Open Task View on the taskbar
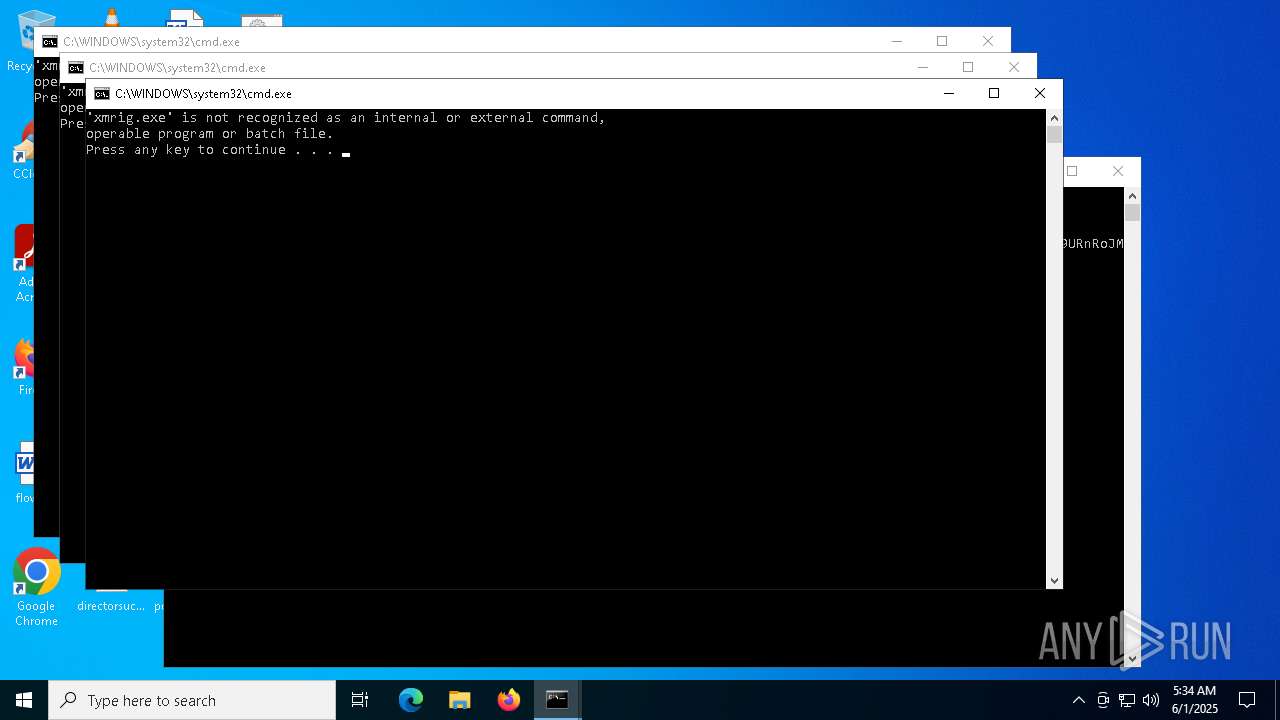Screen dimensions: 1280x720 click(x=360, y=700)
